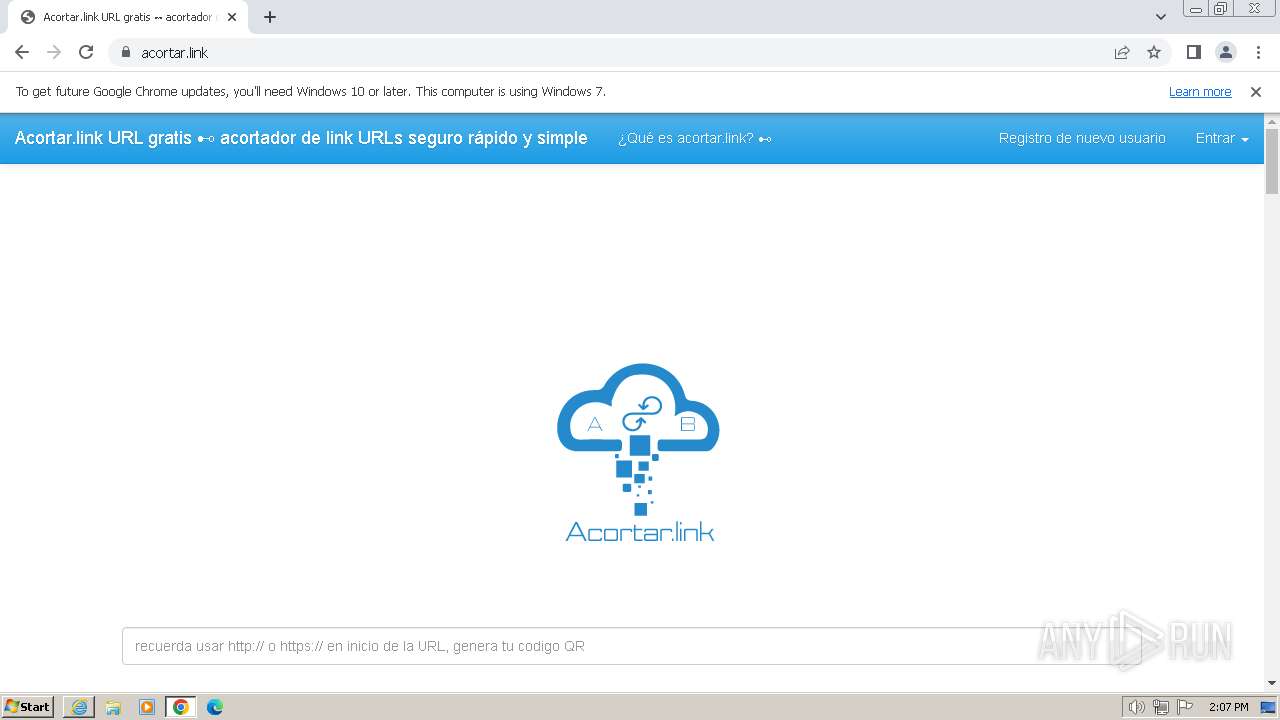Open the media player taskbar icon

pos(147,707)
